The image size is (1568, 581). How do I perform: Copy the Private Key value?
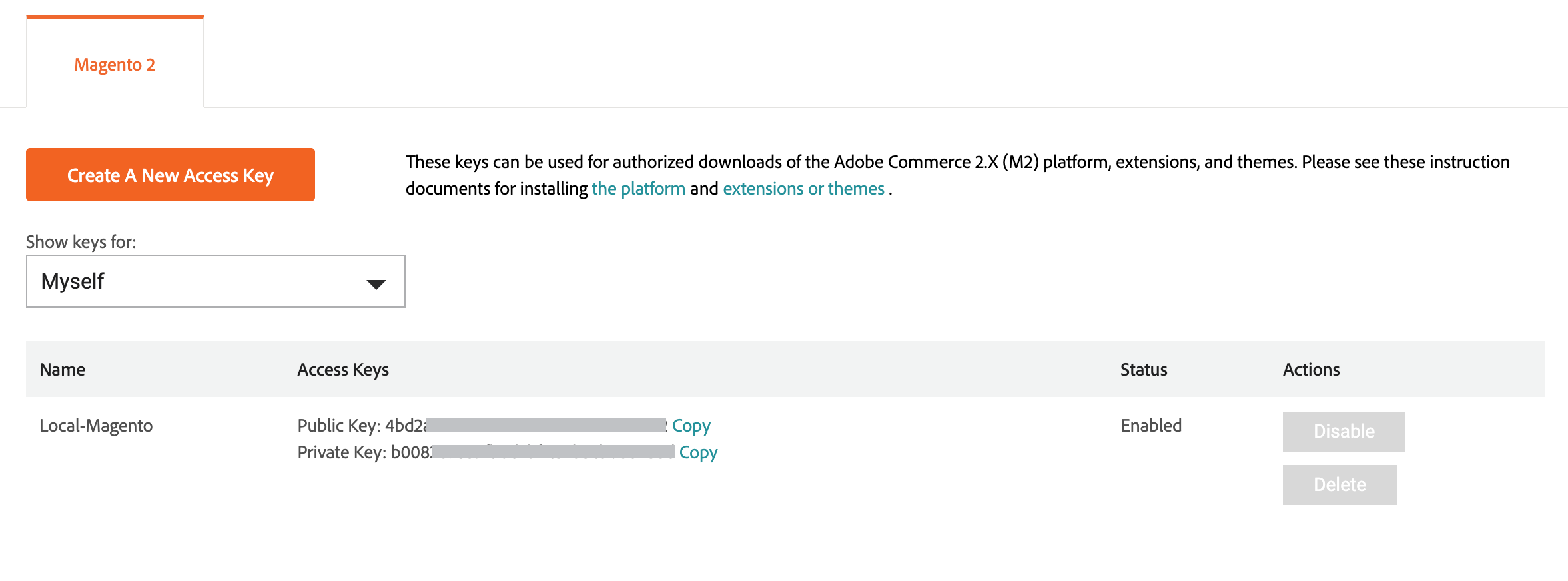pos(698,452)
